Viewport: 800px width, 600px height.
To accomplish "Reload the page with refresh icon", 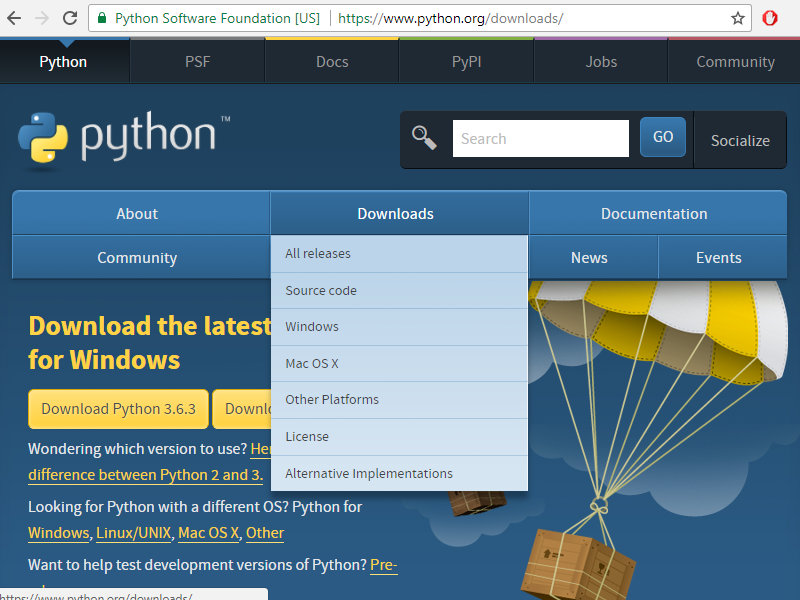I will (70, 18).
